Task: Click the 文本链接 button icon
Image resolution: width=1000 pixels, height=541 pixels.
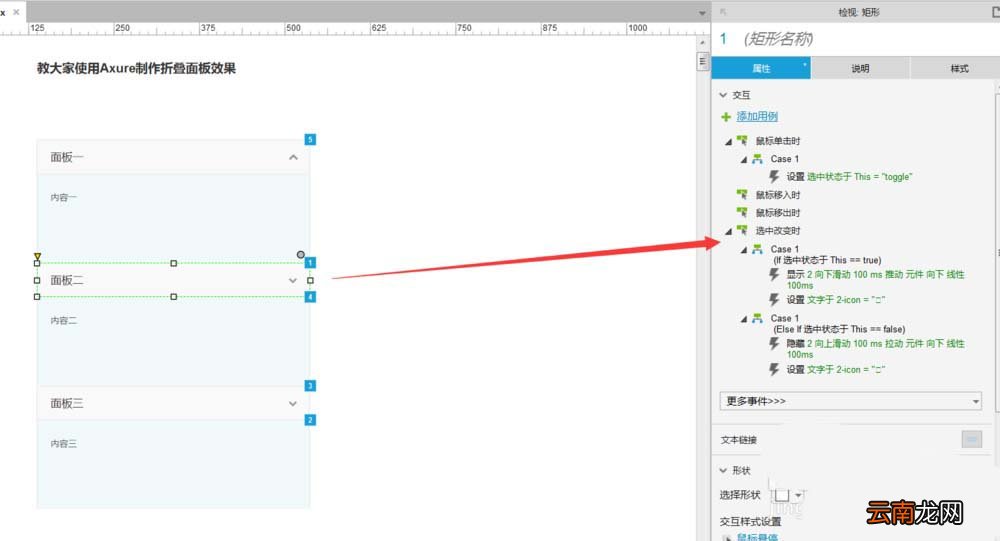Action: coord(971,439)
